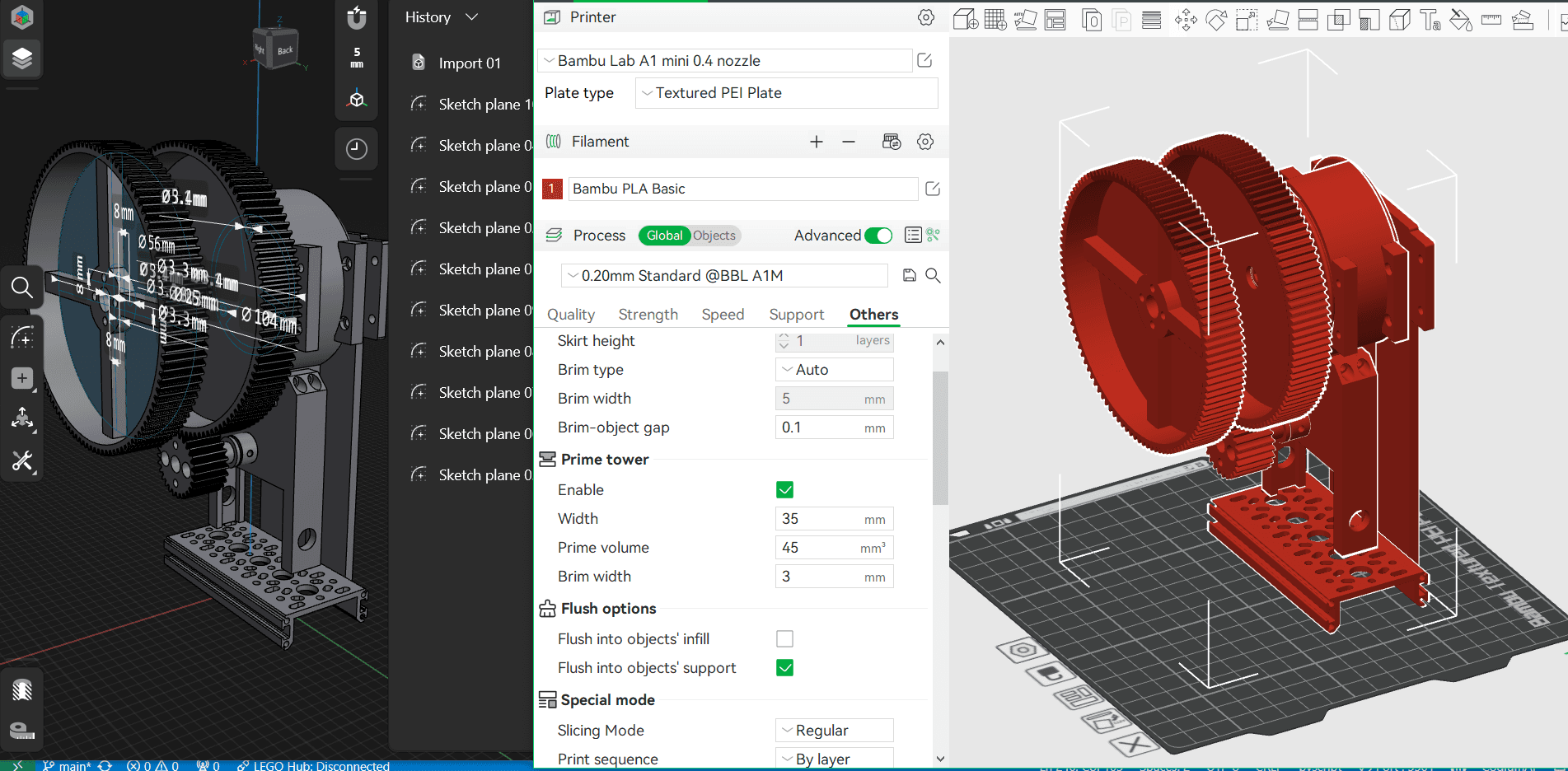1568x771 pixels.
Task: Switch to the Support tab
Action: pos(797,315)
